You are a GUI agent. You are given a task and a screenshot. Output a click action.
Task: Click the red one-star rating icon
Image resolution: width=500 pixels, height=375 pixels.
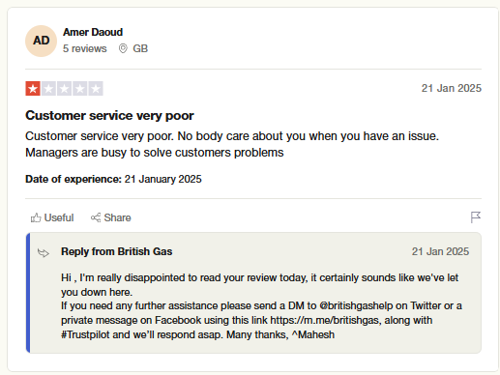[x=33, y=89]
